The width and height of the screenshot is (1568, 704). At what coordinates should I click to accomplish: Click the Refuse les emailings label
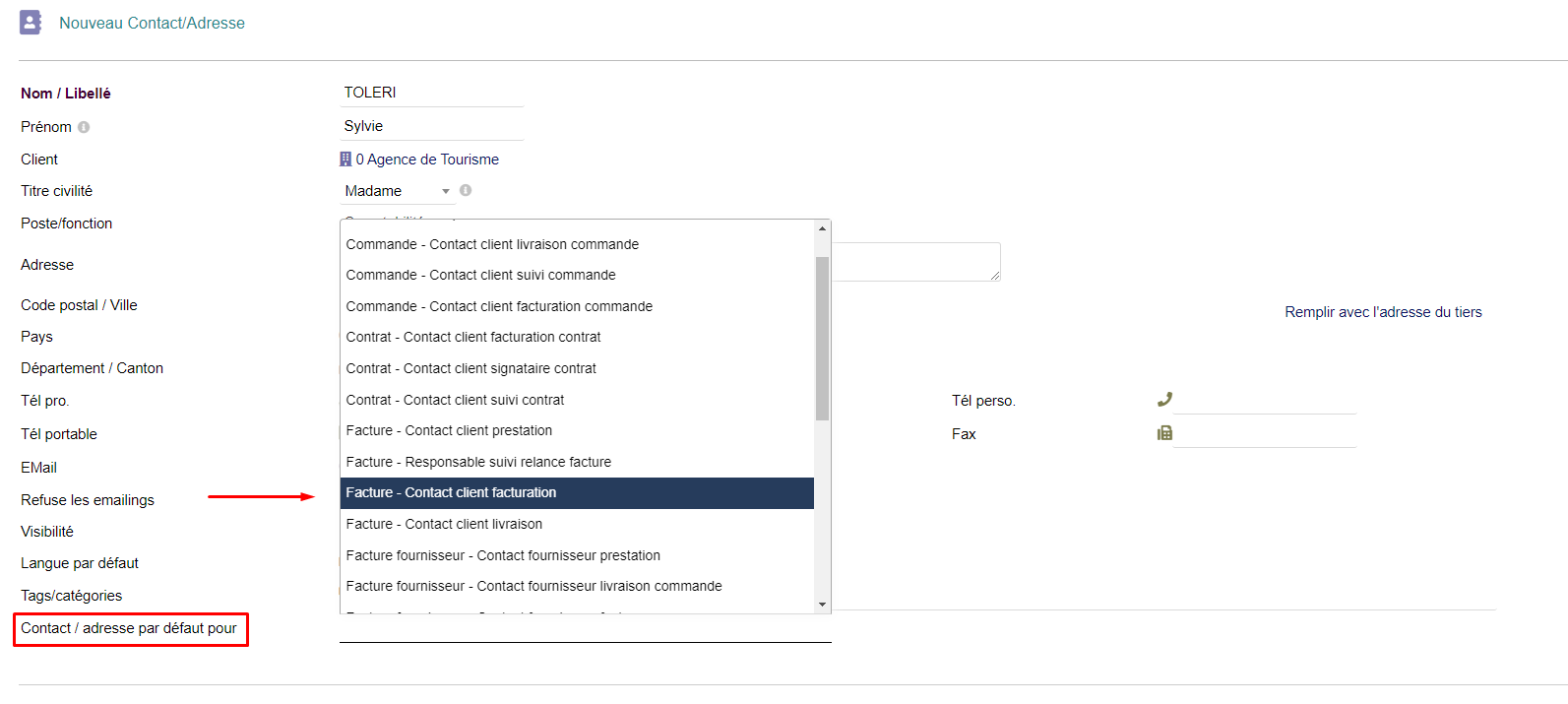pyautogui.click(x=88, y=500)
